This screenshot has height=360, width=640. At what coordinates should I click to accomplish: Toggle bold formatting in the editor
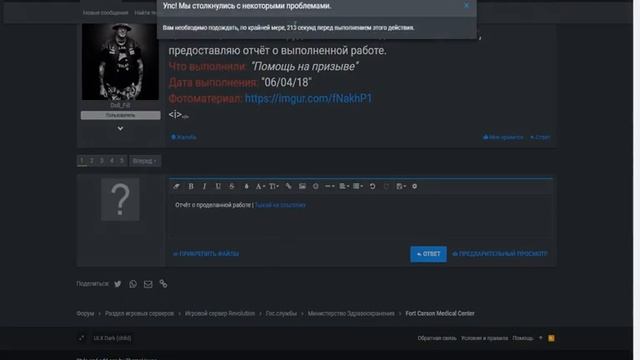point(191,186)
